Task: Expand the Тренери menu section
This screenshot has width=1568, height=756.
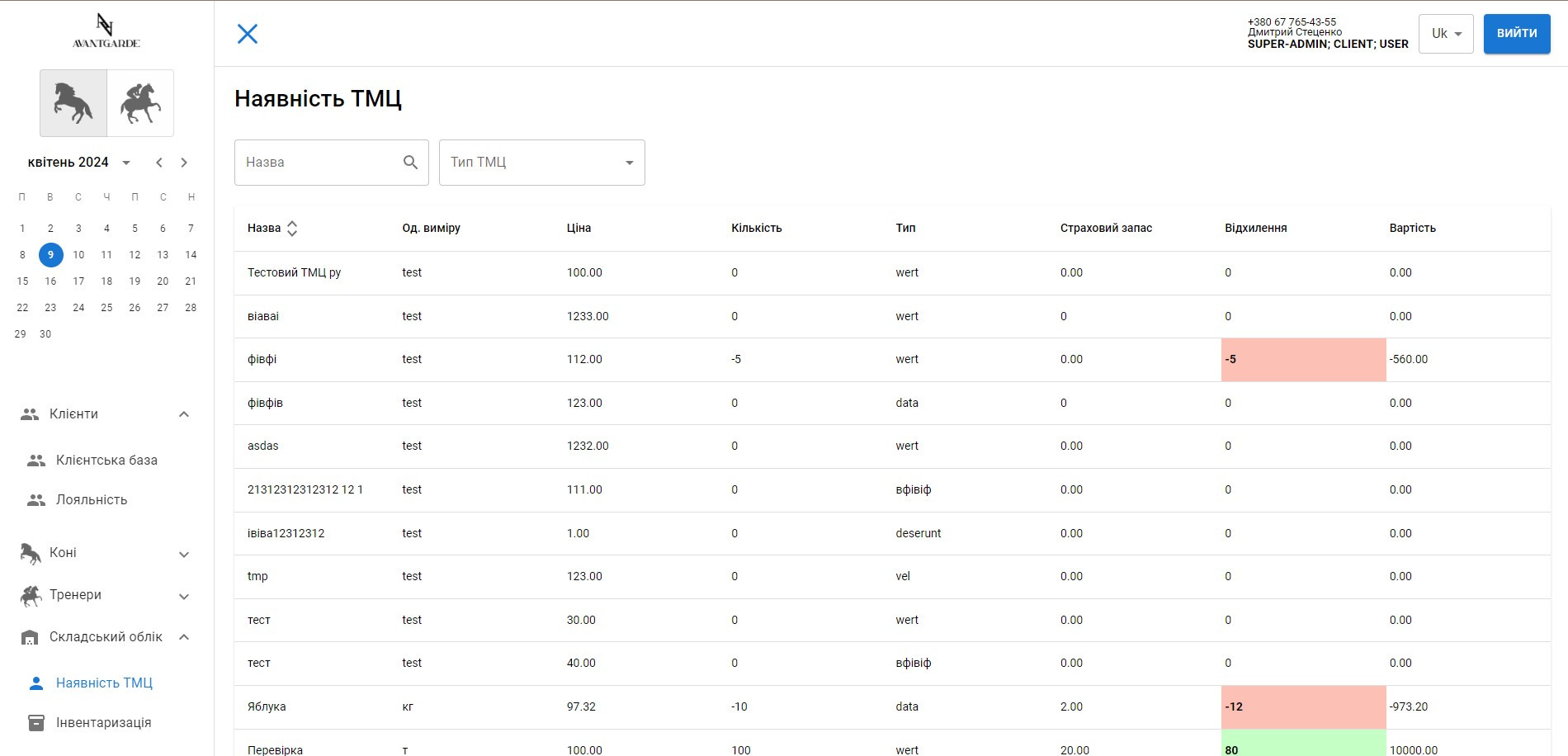Action: 184,596
